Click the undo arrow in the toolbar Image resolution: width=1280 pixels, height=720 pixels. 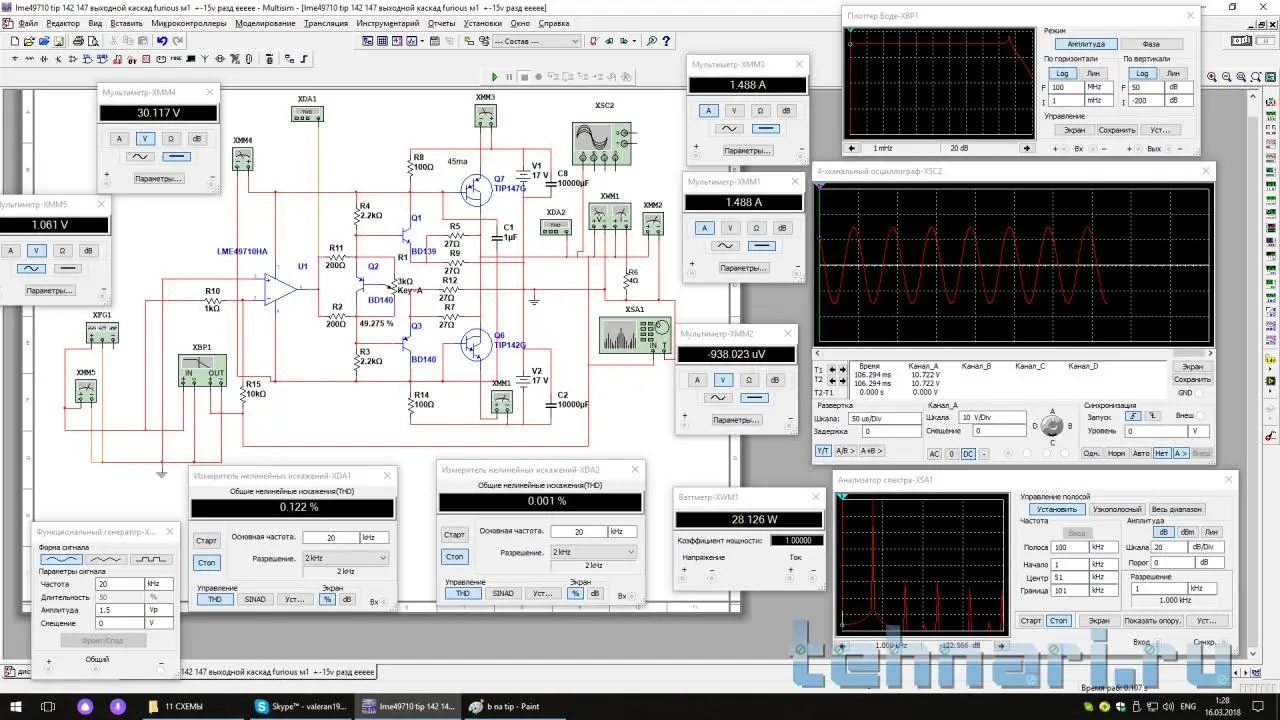pyautogui.click(x=162, y=41)
